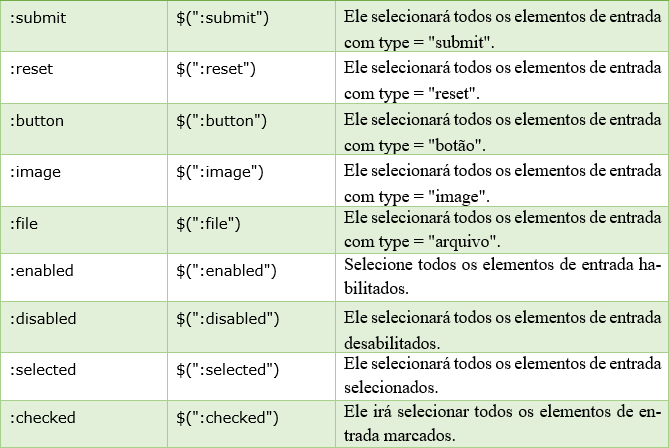Select the $(":checked") example text

coord(227,417)
